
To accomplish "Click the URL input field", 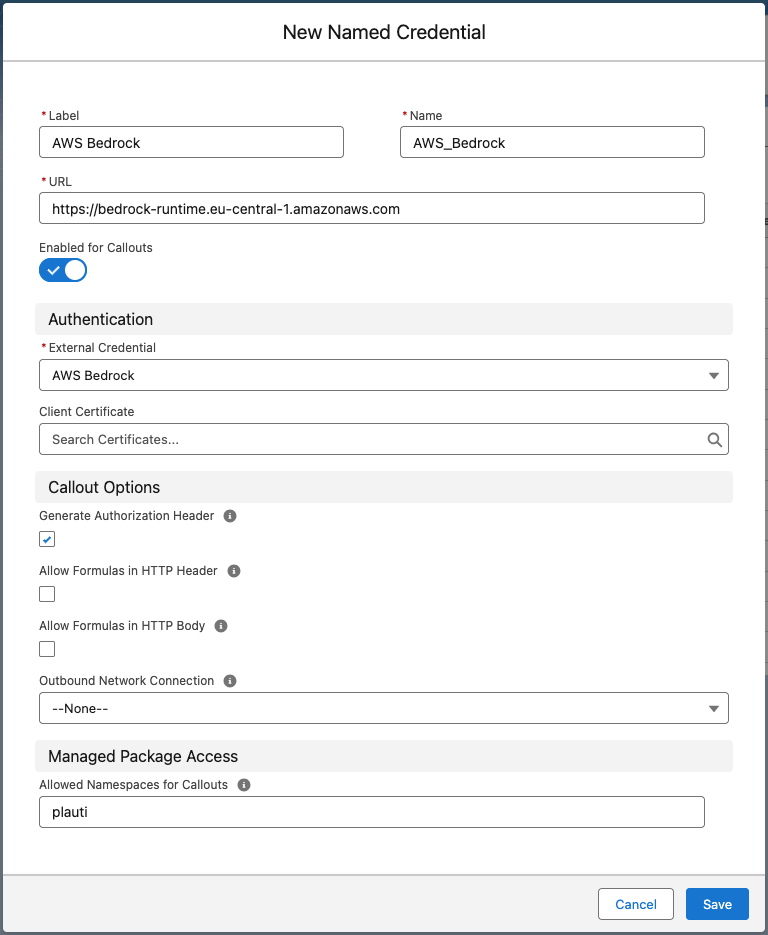I will coord(372,208).
